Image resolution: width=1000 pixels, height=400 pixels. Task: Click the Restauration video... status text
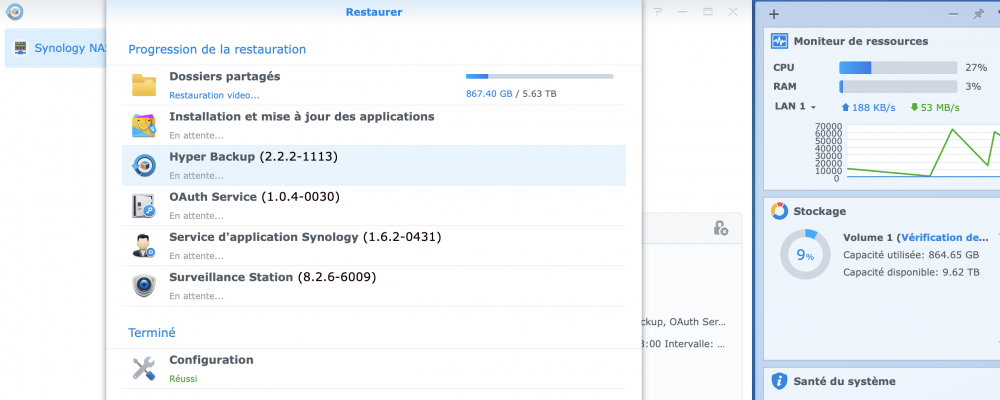(x=214, y=96)
